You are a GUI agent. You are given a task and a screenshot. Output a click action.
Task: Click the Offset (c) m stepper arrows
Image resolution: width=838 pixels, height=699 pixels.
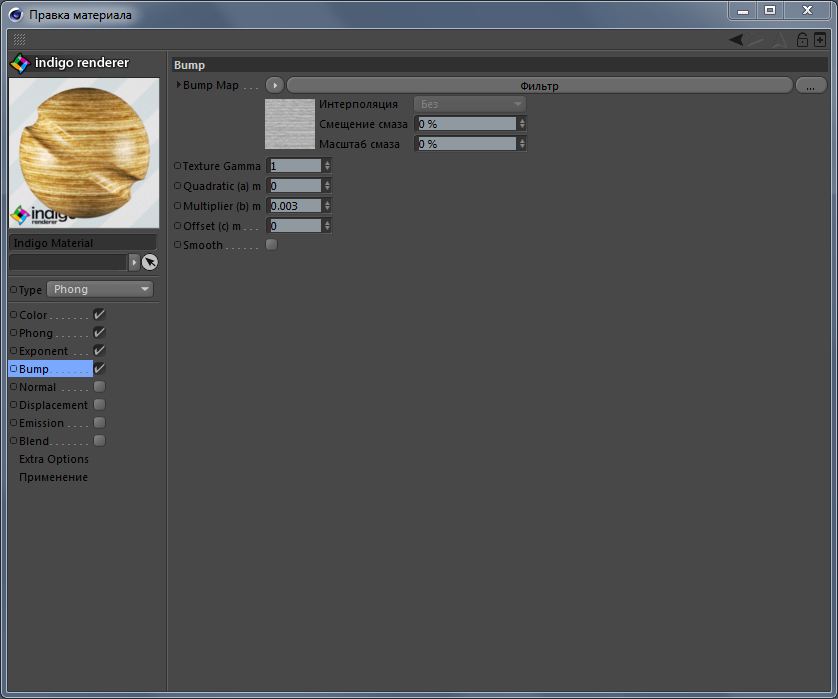pos(327,226)
